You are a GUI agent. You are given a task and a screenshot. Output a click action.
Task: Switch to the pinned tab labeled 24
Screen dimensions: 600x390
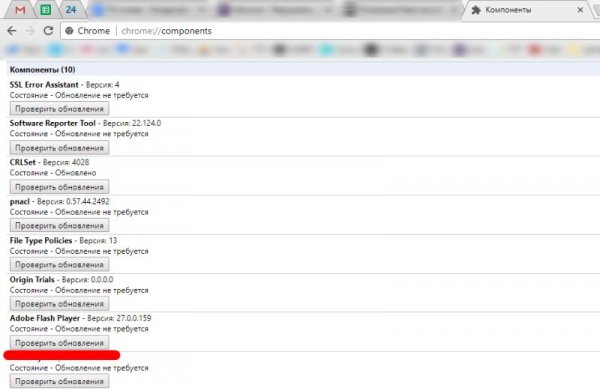[71, 10]
